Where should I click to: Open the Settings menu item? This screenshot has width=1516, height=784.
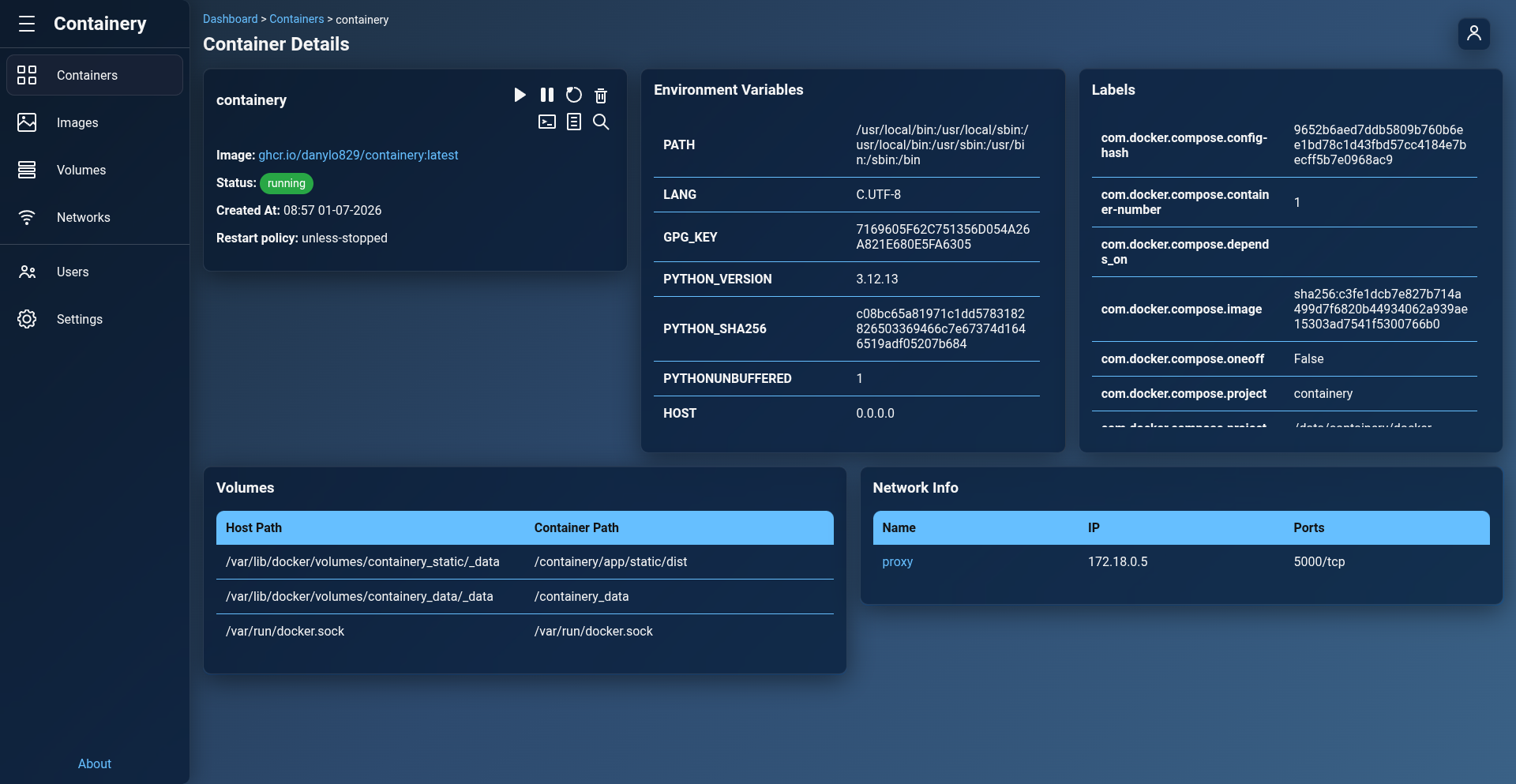coord(95,319)
